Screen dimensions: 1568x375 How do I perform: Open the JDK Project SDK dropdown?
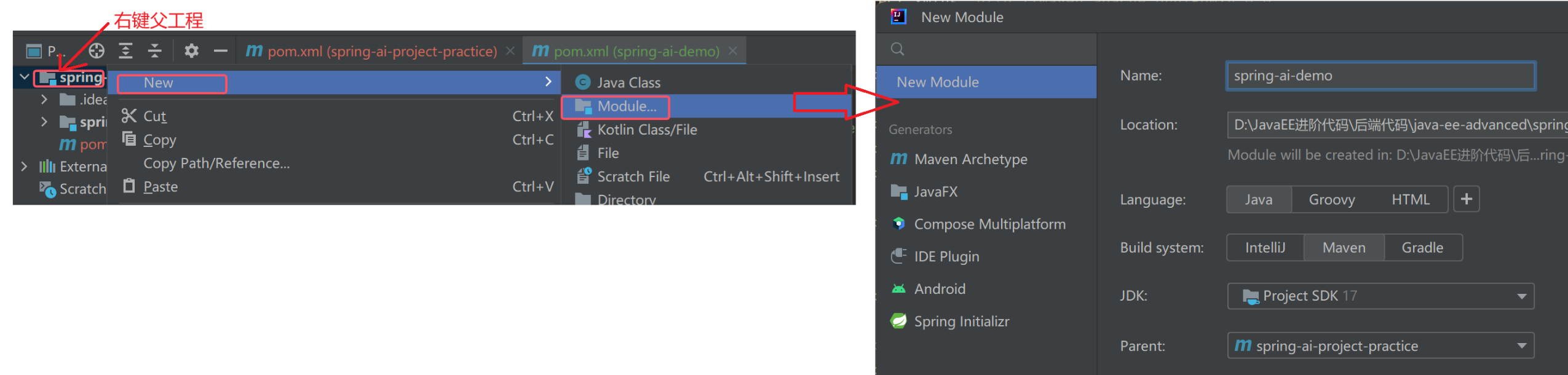[1380, 296]
